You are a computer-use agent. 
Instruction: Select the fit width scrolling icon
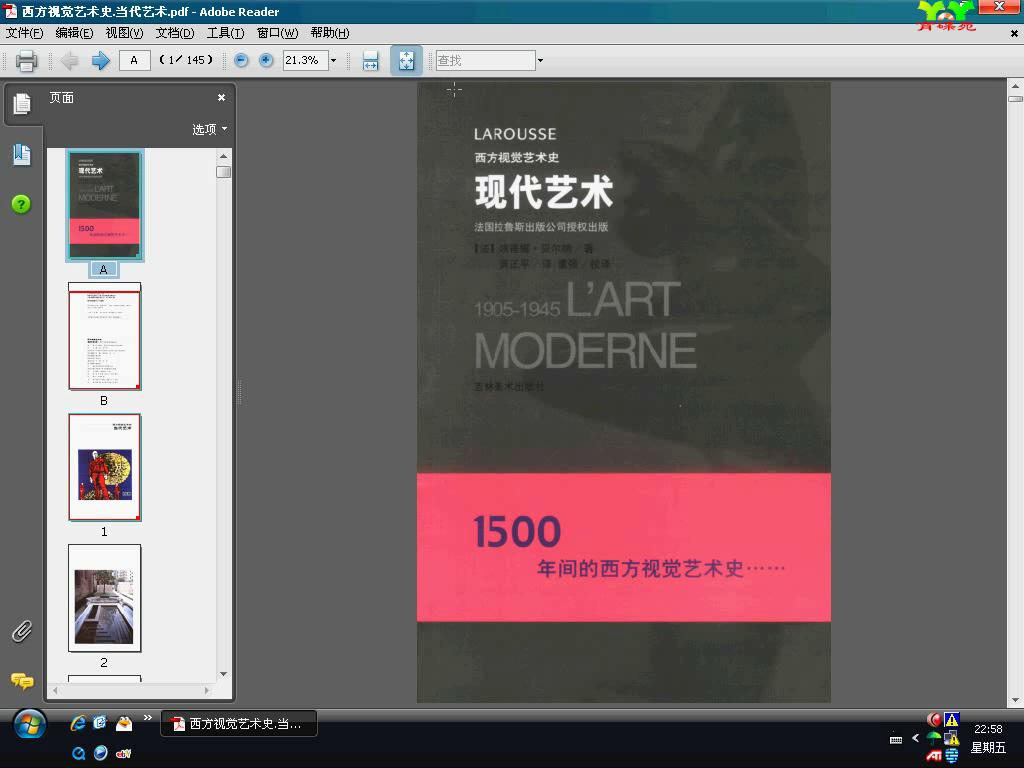(370, 61)
